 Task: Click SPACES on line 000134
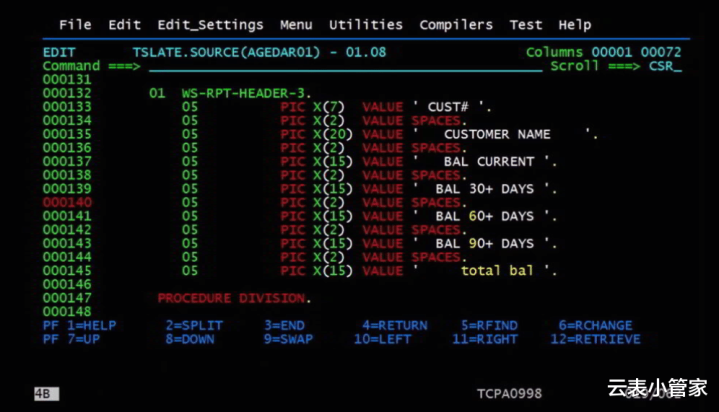(x=436, y=120)
